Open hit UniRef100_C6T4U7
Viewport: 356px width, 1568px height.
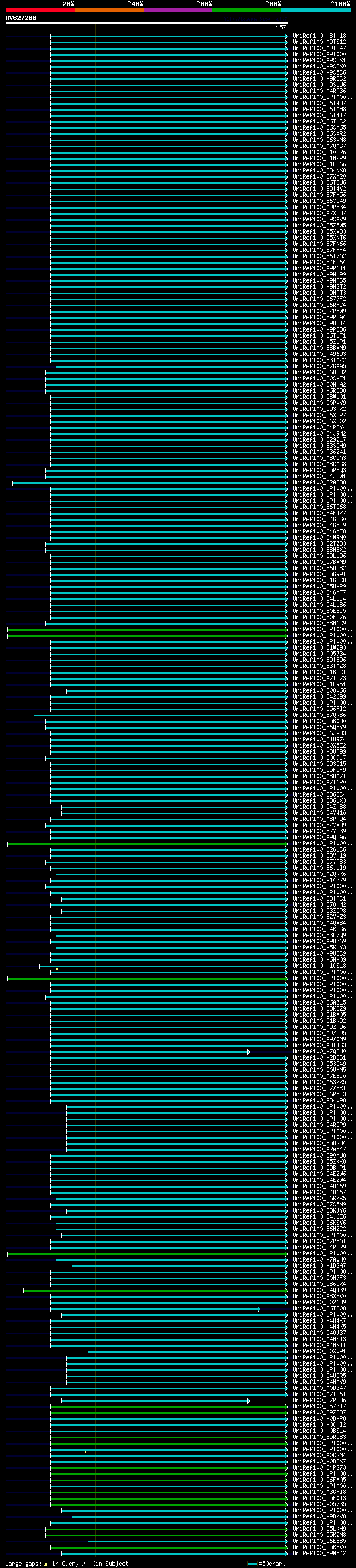[x=319, y=103]
